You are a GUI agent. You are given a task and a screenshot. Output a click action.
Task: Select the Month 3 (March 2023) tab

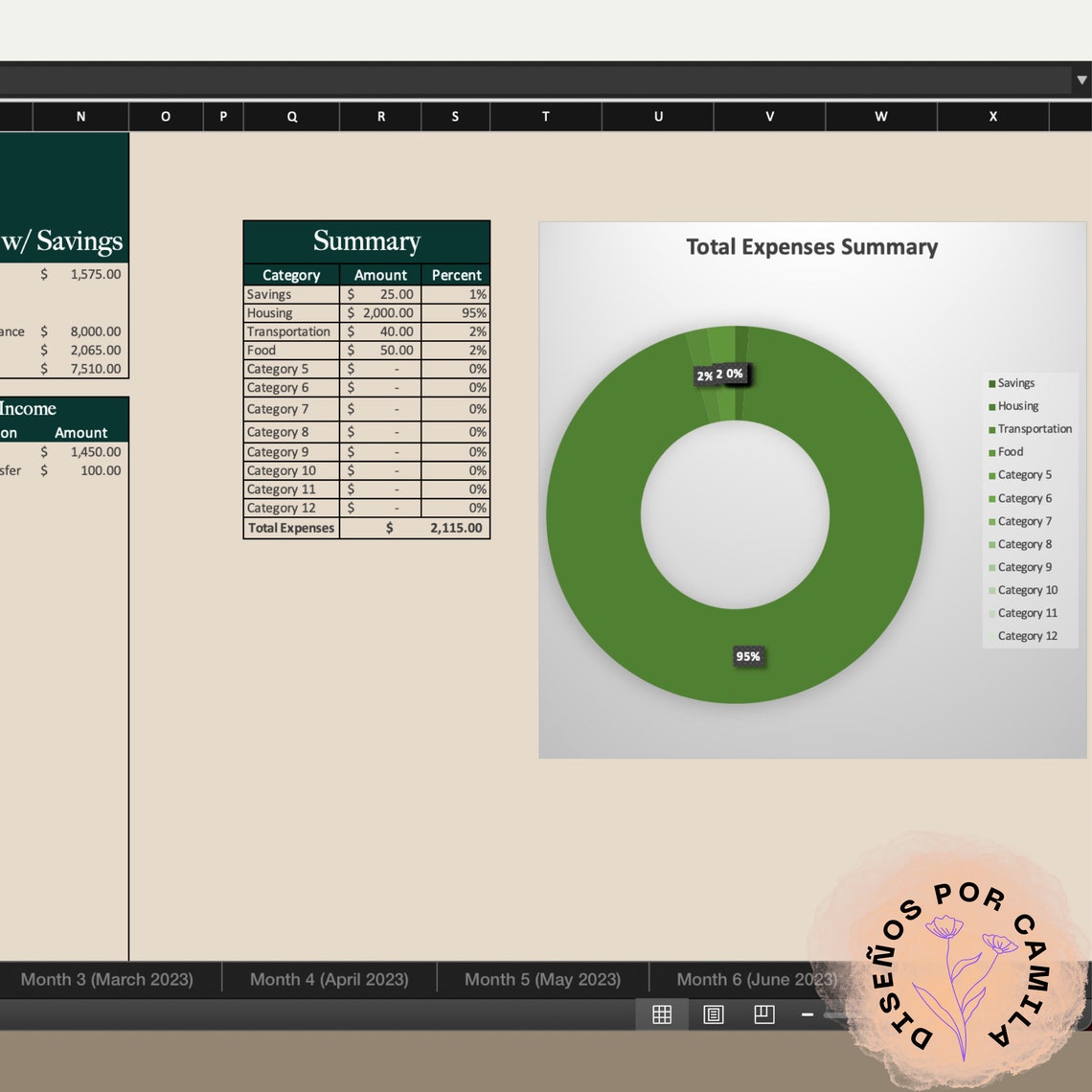click(x=108, y=979)
